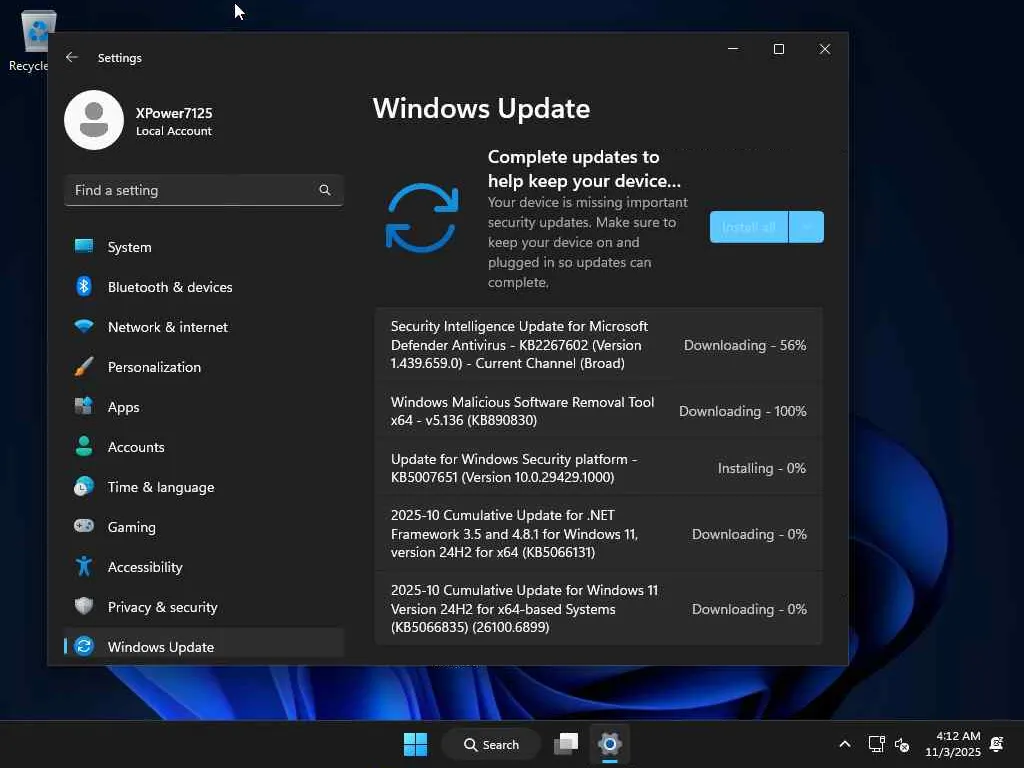
Task: Click the Privacy & security shield icon
Action: (x=84, y=606)
